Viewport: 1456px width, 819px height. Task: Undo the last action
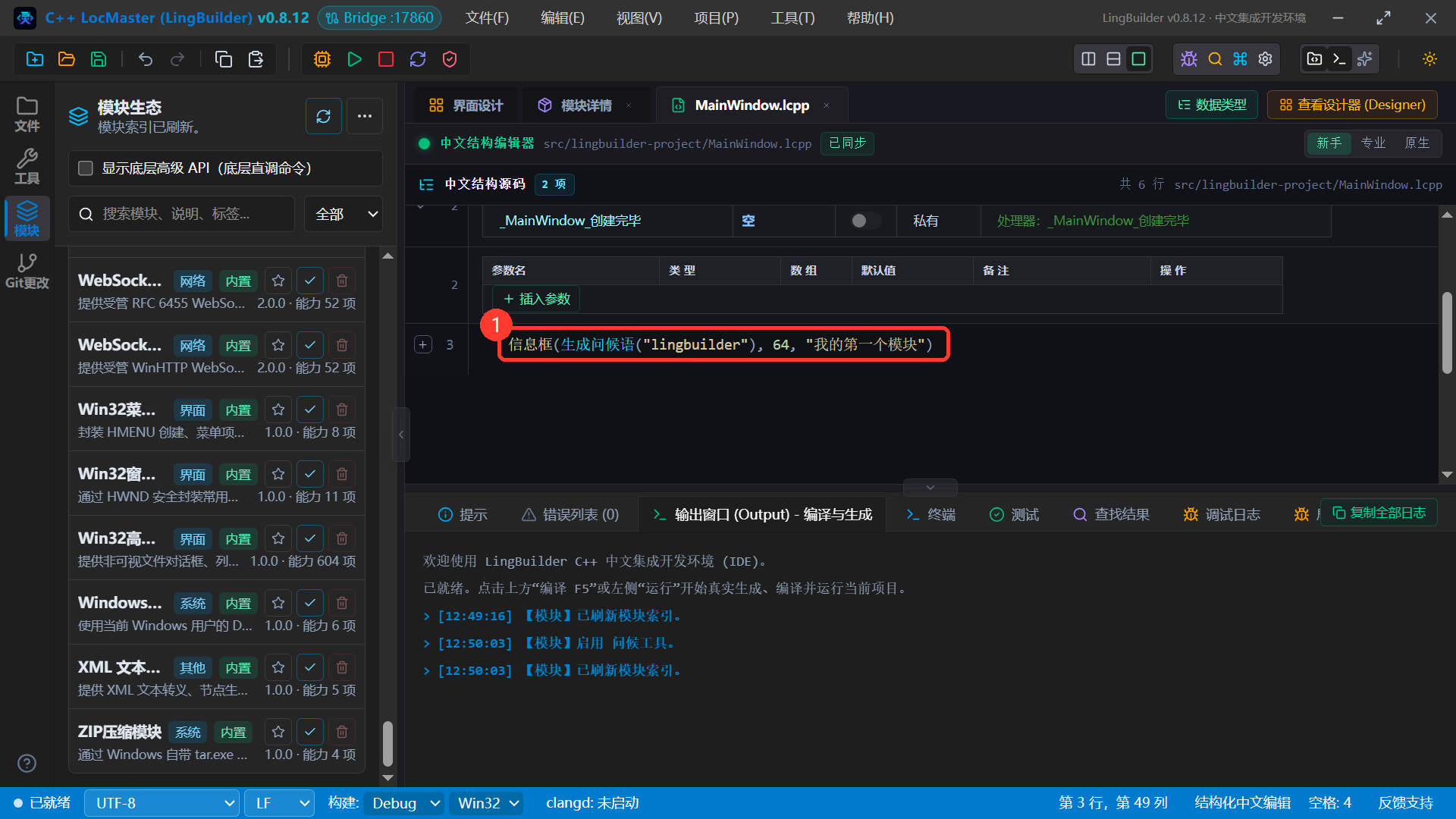pos(146,59)
